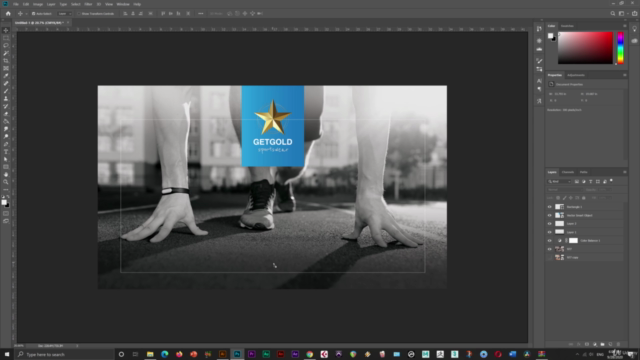Select the Clone Stamp tool
Viewport: 640px width, 360px height.
click(6, 98)
